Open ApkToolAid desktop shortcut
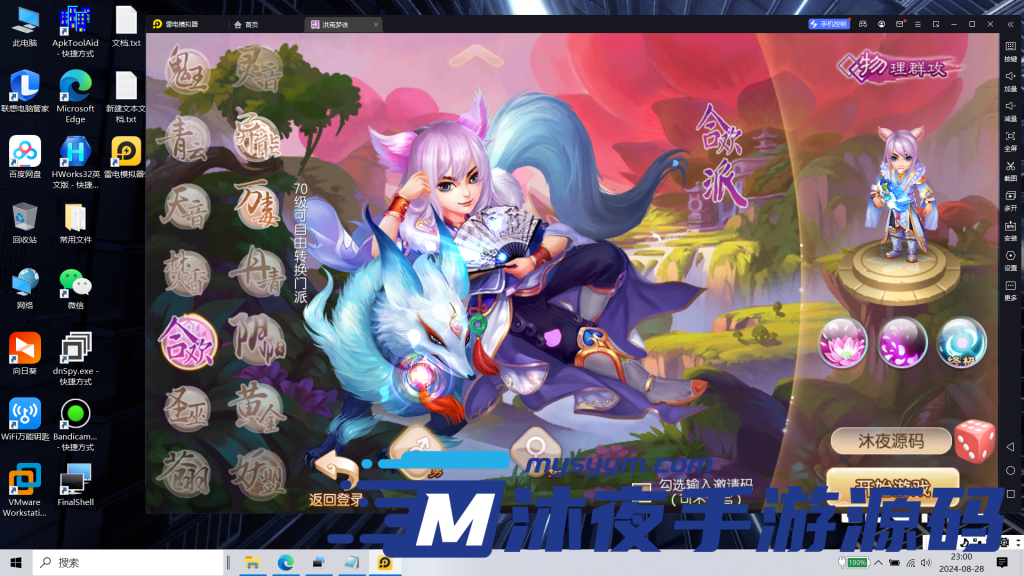The height and width of the screenshot is (576, 1024). [75, 31]
